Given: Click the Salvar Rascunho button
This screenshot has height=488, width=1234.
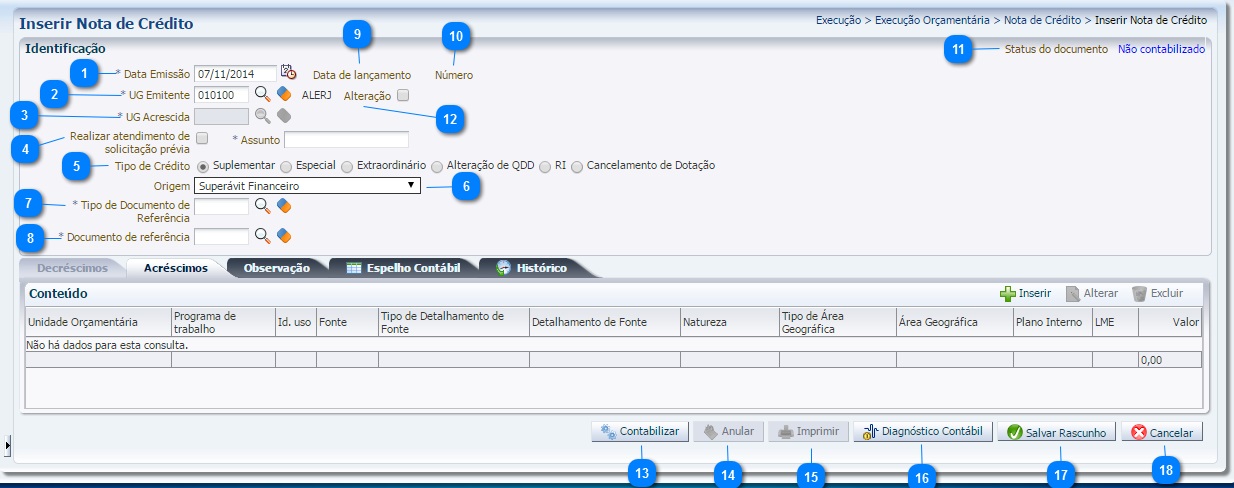Looking at the screenshot, I should (x=1056, y=433).
